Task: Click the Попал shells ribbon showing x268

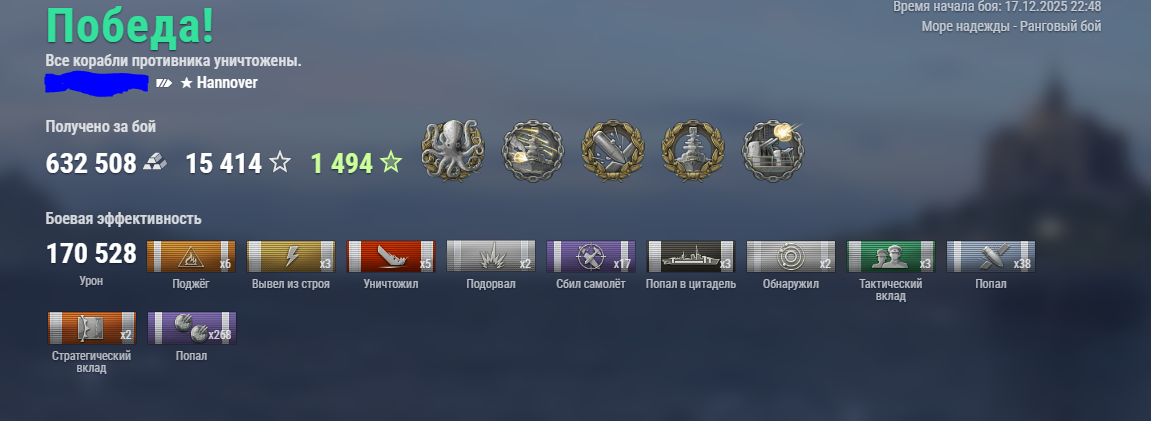Action: [192, 328]
